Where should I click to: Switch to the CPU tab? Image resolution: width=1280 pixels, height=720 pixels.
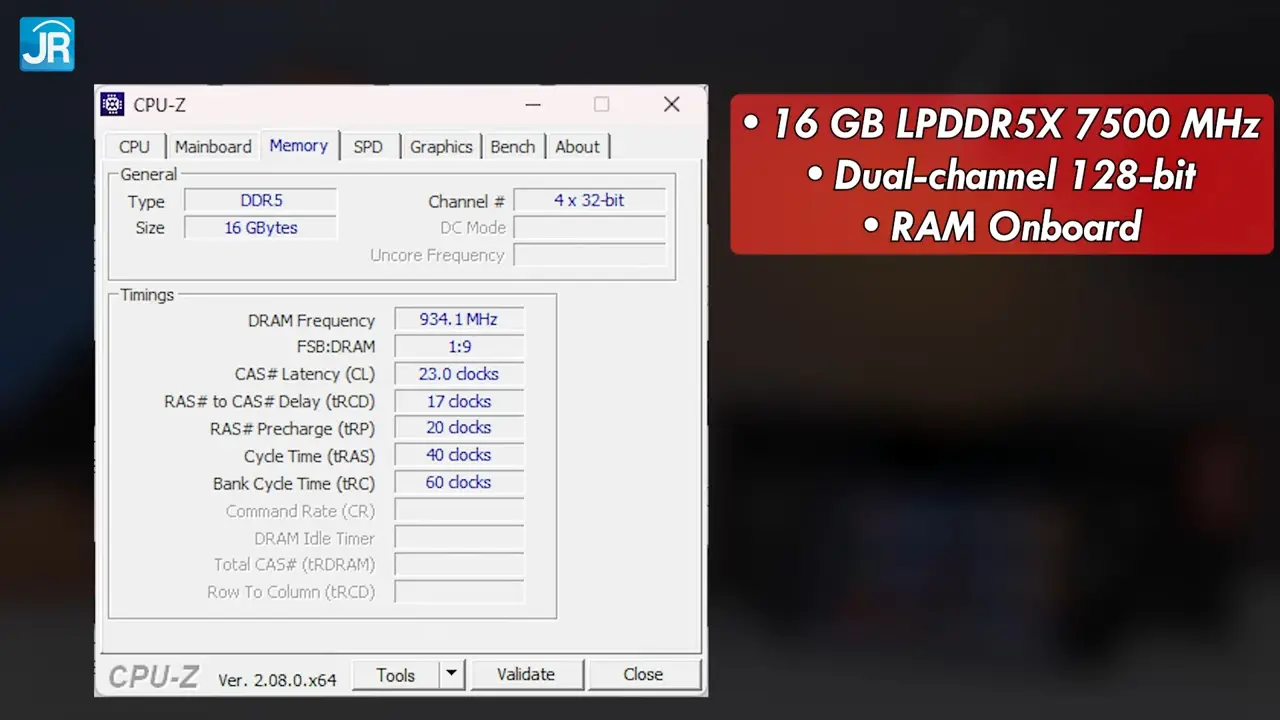pos(134,147)
